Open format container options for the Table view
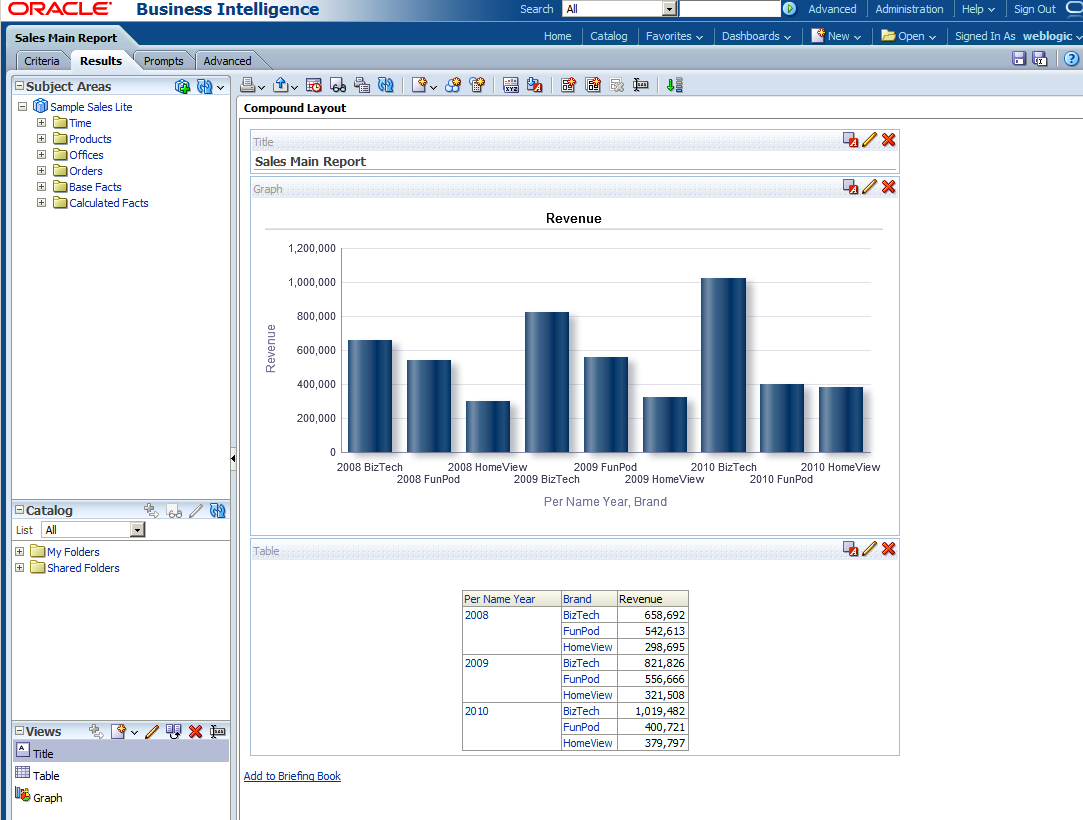 [851, 549]
